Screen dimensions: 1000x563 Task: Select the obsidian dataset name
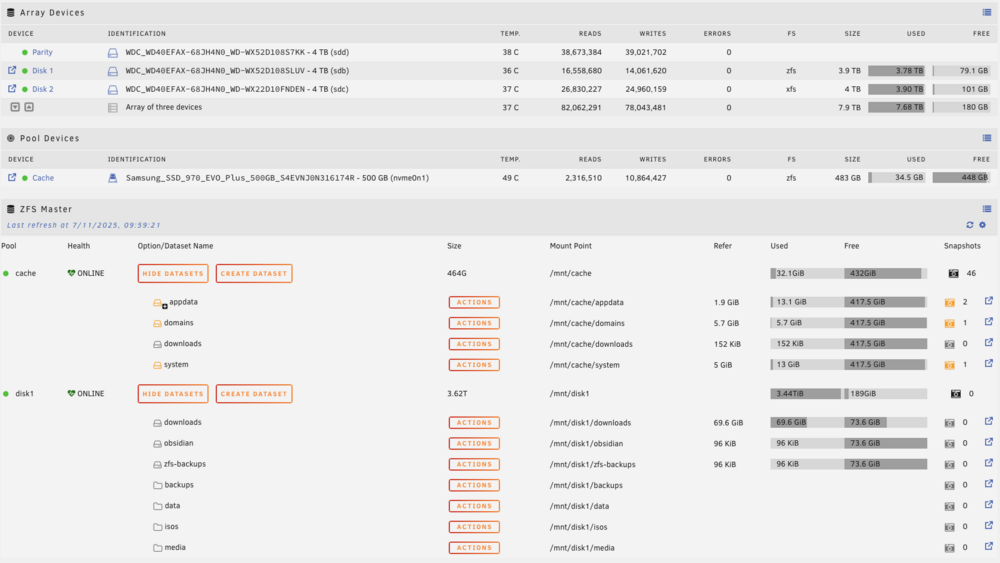(x=179, y=443)
